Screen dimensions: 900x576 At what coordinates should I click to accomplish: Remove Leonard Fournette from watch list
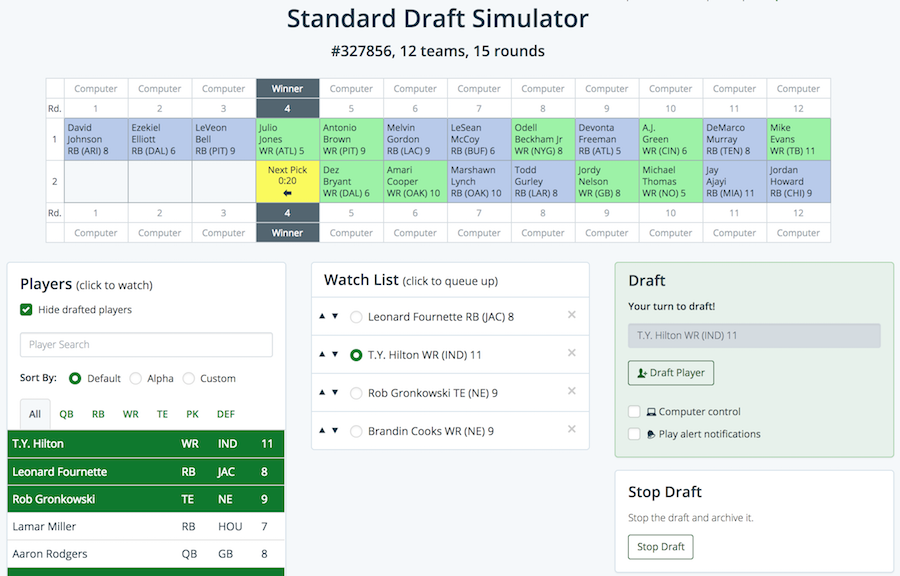572,315
